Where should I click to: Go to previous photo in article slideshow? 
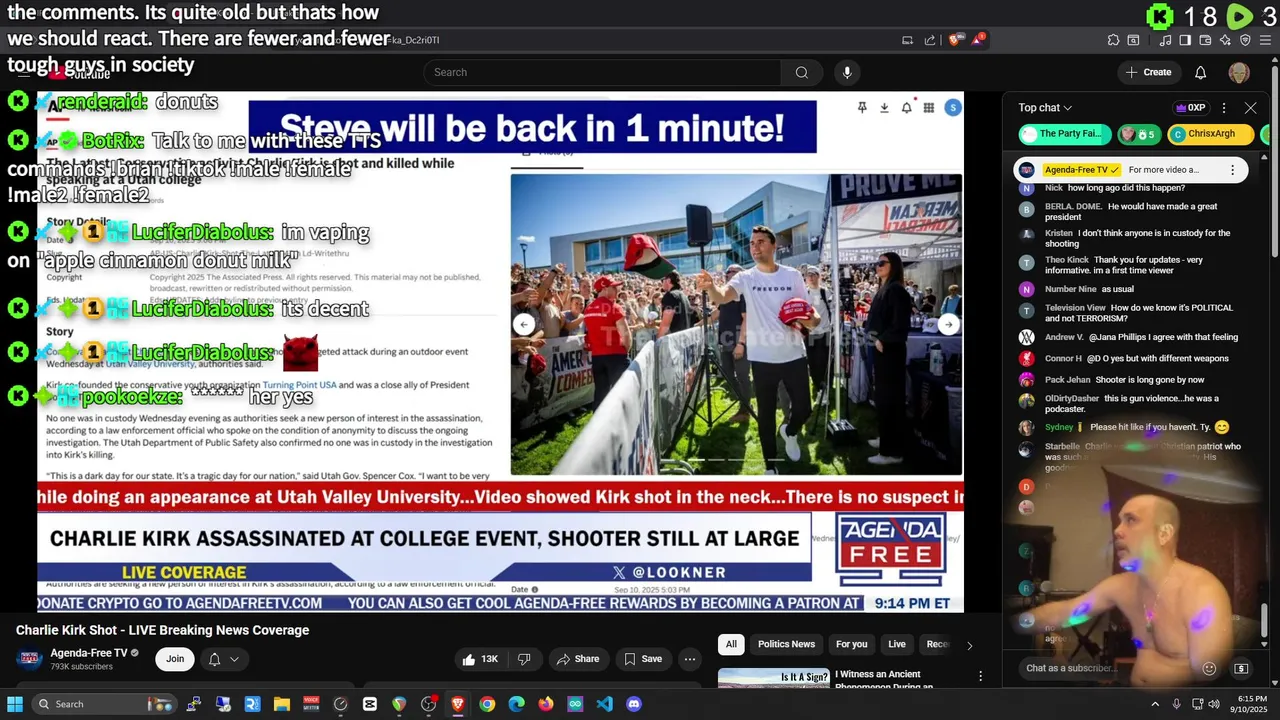pyautogui.click(x=524, y=324)
